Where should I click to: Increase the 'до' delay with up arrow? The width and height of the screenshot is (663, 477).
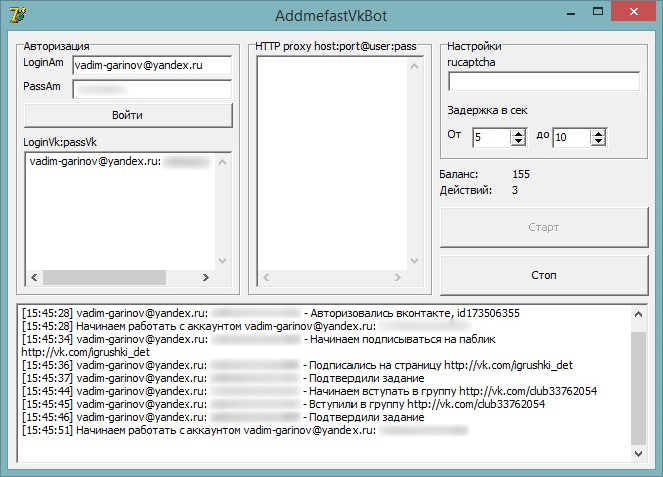(598, 133)
